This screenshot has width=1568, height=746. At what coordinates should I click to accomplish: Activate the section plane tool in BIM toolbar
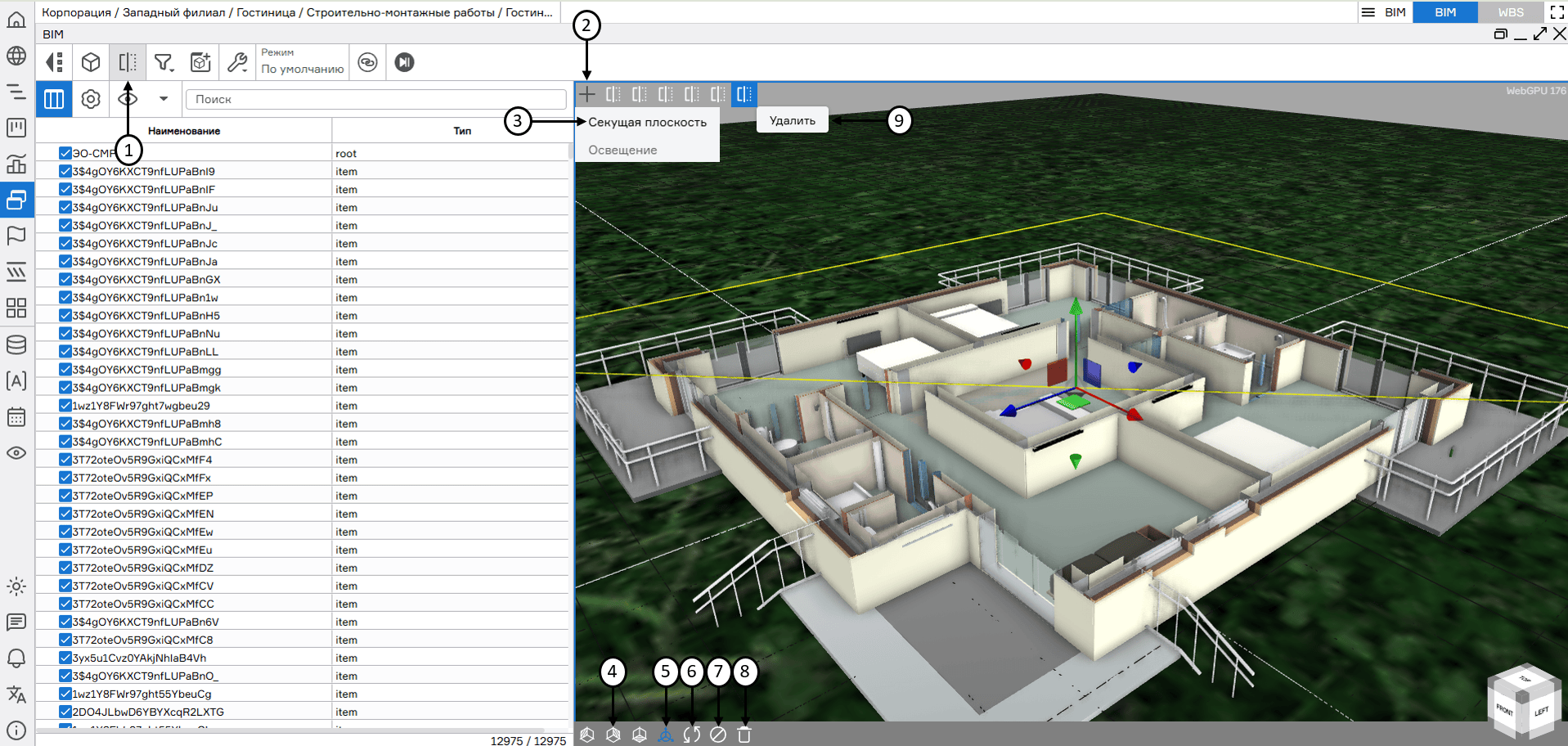[128, 62]
